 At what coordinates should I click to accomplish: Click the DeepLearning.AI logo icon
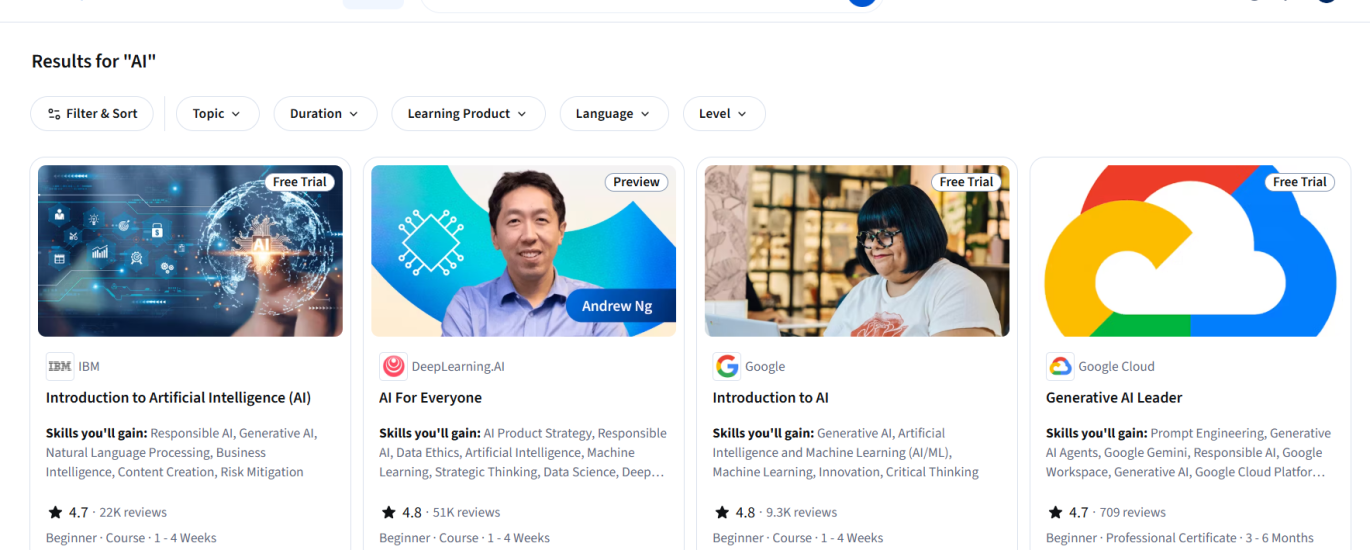393,367
